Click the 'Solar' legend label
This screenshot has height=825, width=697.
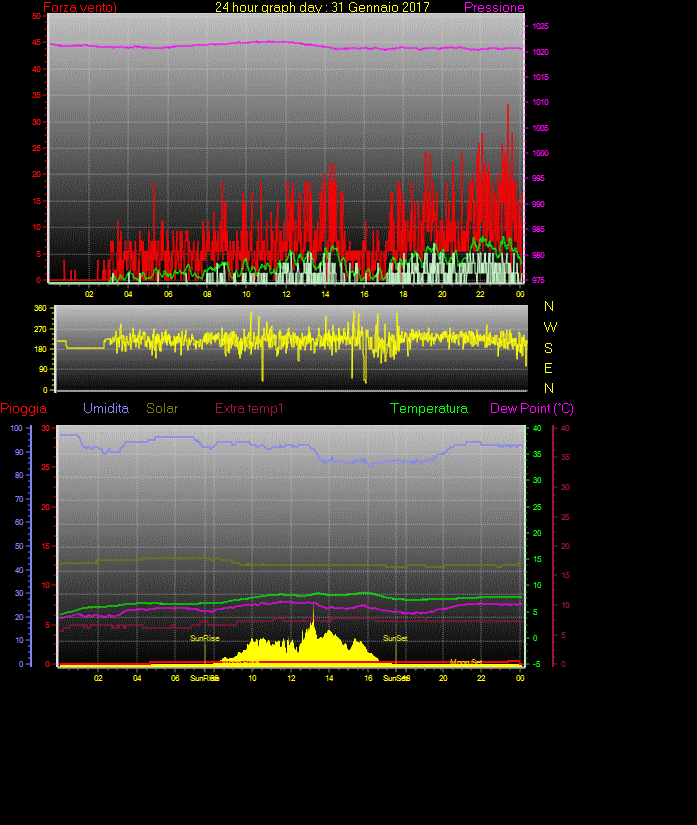(162, 408)
